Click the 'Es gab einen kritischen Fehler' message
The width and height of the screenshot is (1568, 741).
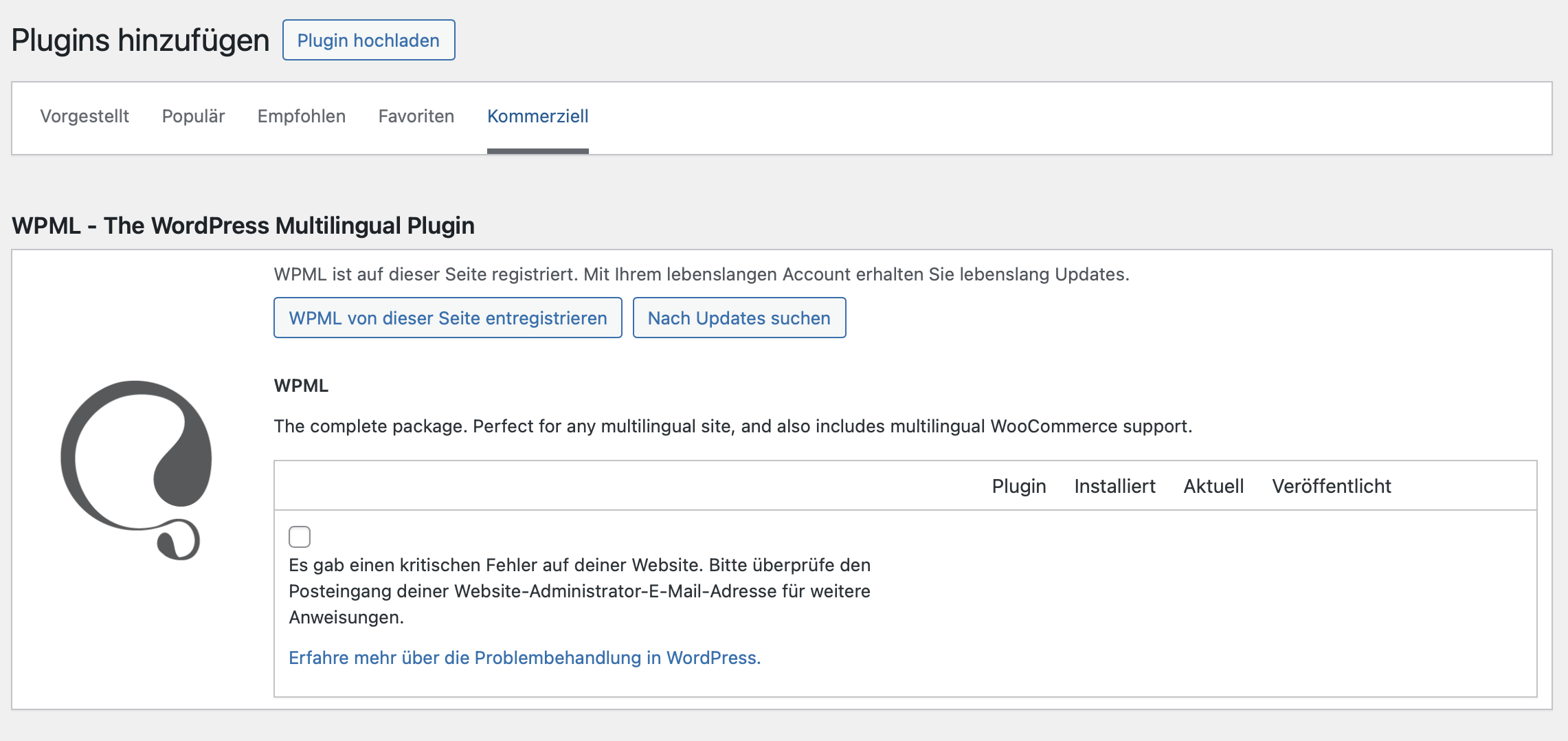(x=579, y=591)
